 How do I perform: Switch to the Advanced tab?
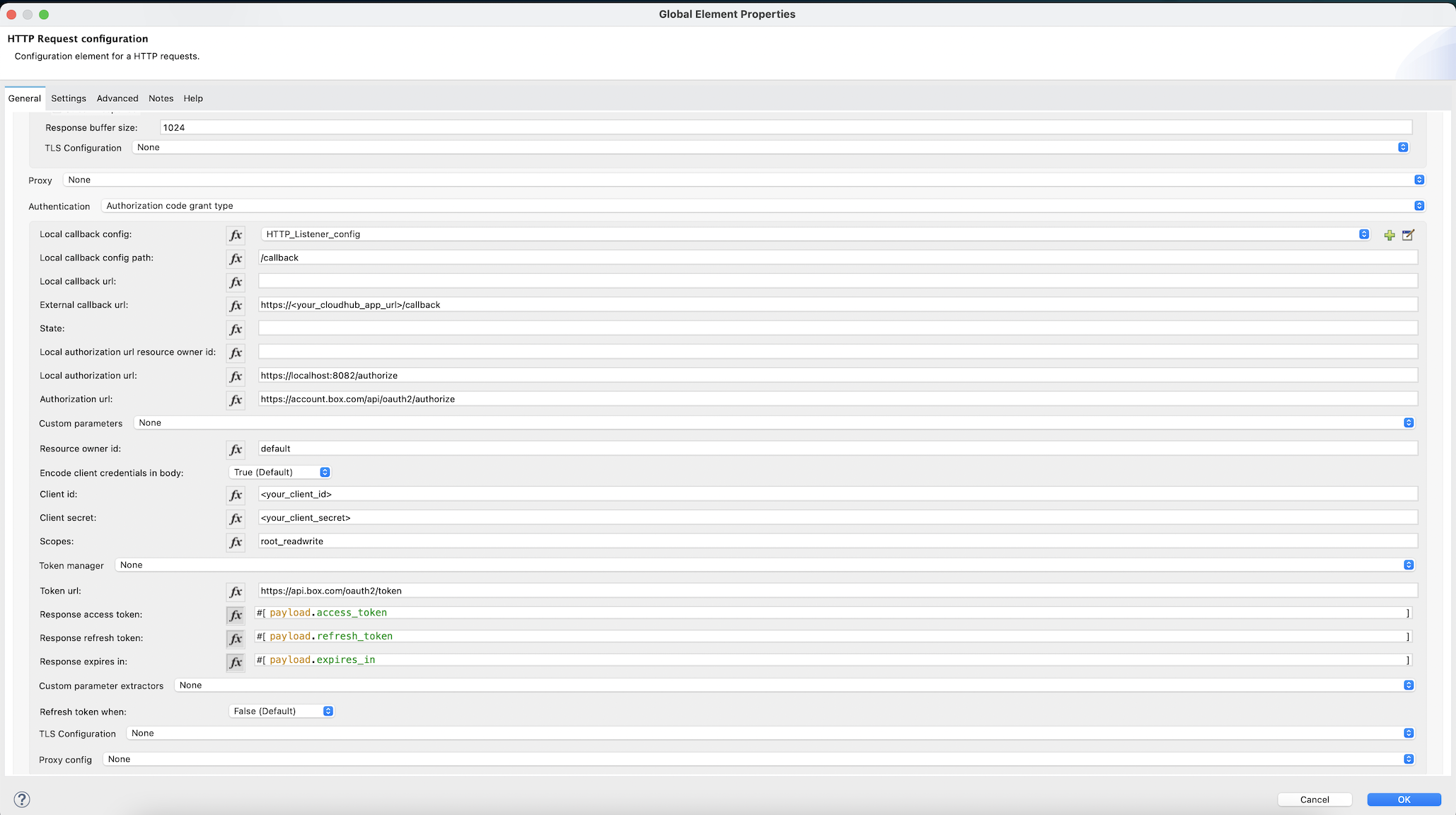click(117, 98)
